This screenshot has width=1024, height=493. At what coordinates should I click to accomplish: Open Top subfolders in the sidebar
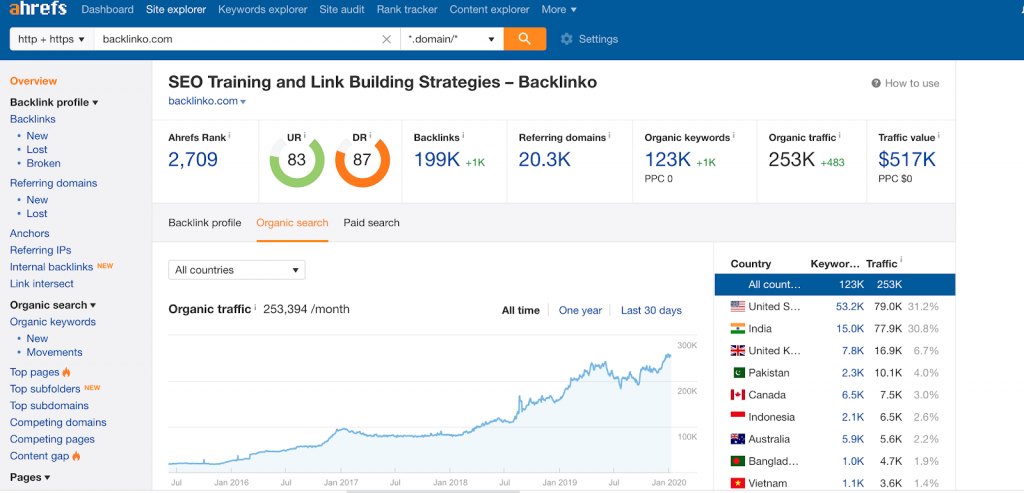click(45, 389)
